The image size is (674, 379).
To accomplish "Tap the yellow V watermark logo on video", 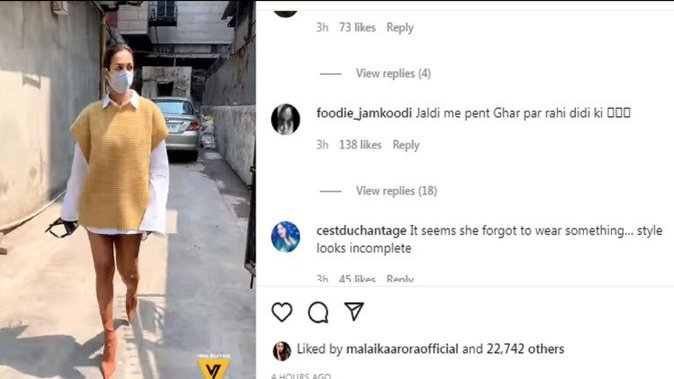I will tap(214, 367).
